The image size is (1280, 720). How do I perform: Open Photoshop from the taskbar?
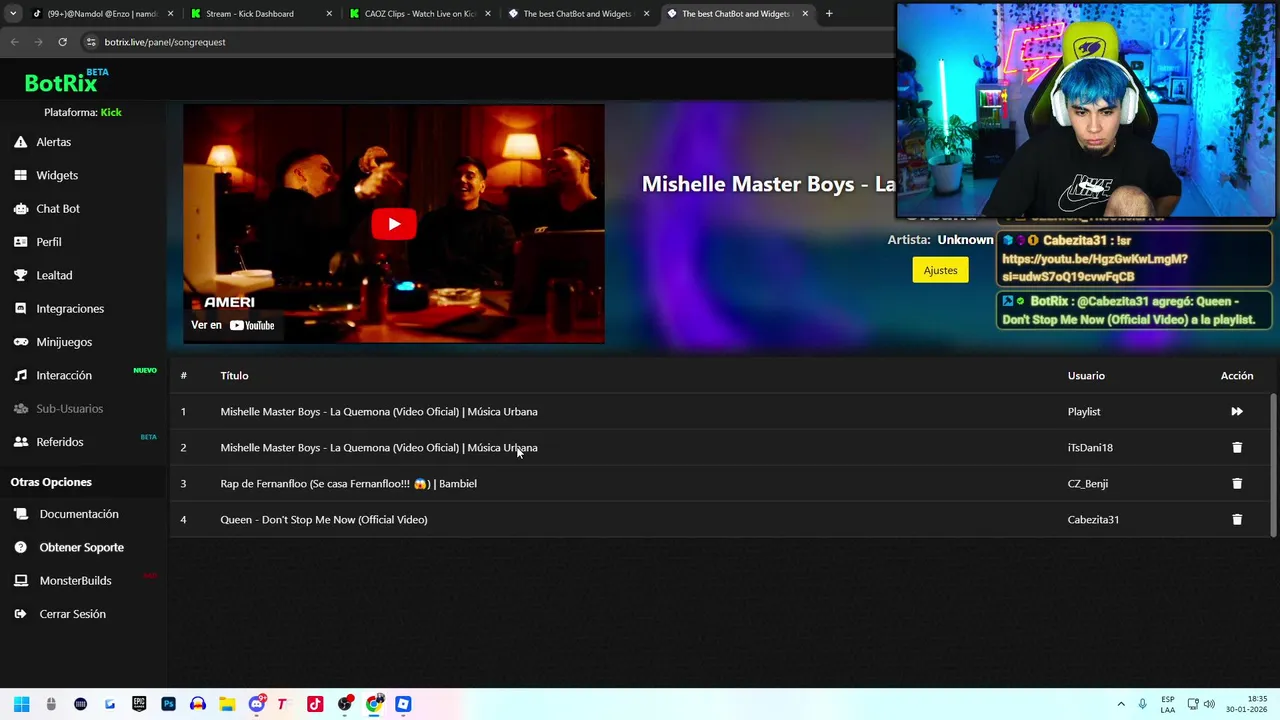(168, 704)
